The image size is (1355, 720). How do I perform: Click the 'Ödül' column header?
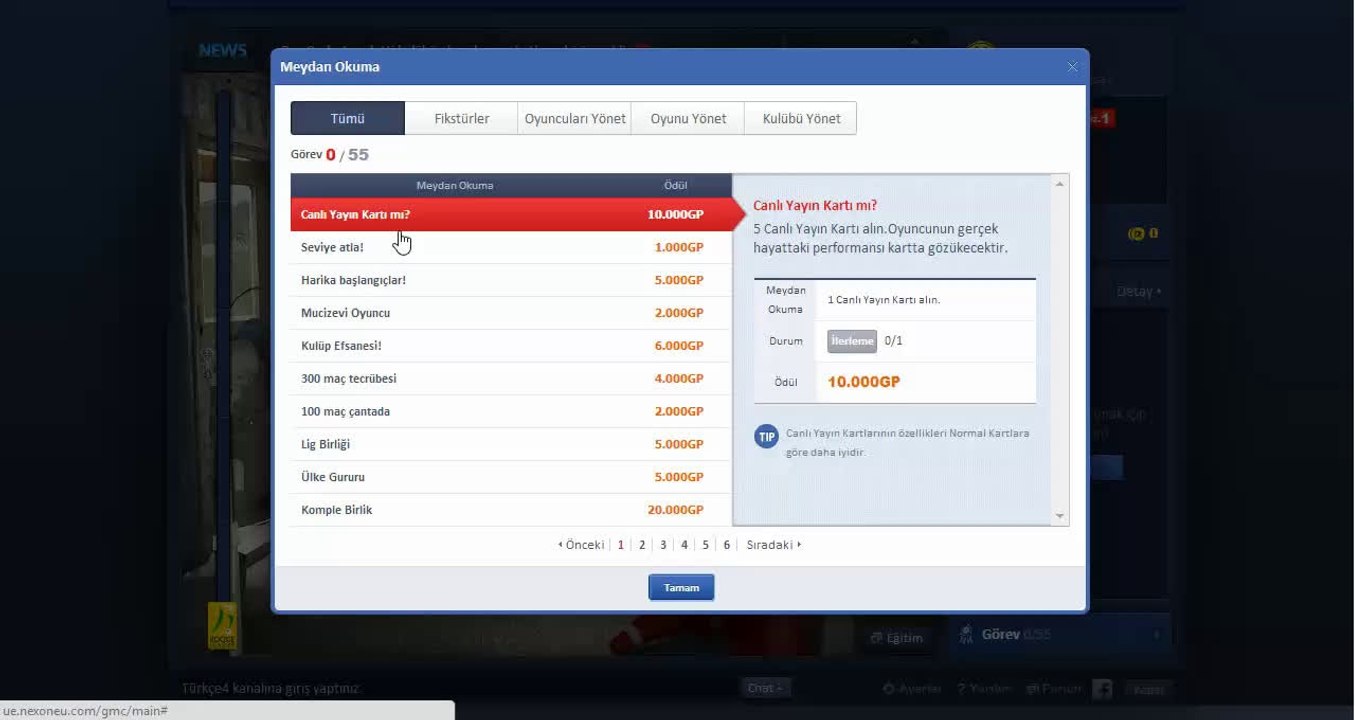pyautogui.click(x=676, y=186)
